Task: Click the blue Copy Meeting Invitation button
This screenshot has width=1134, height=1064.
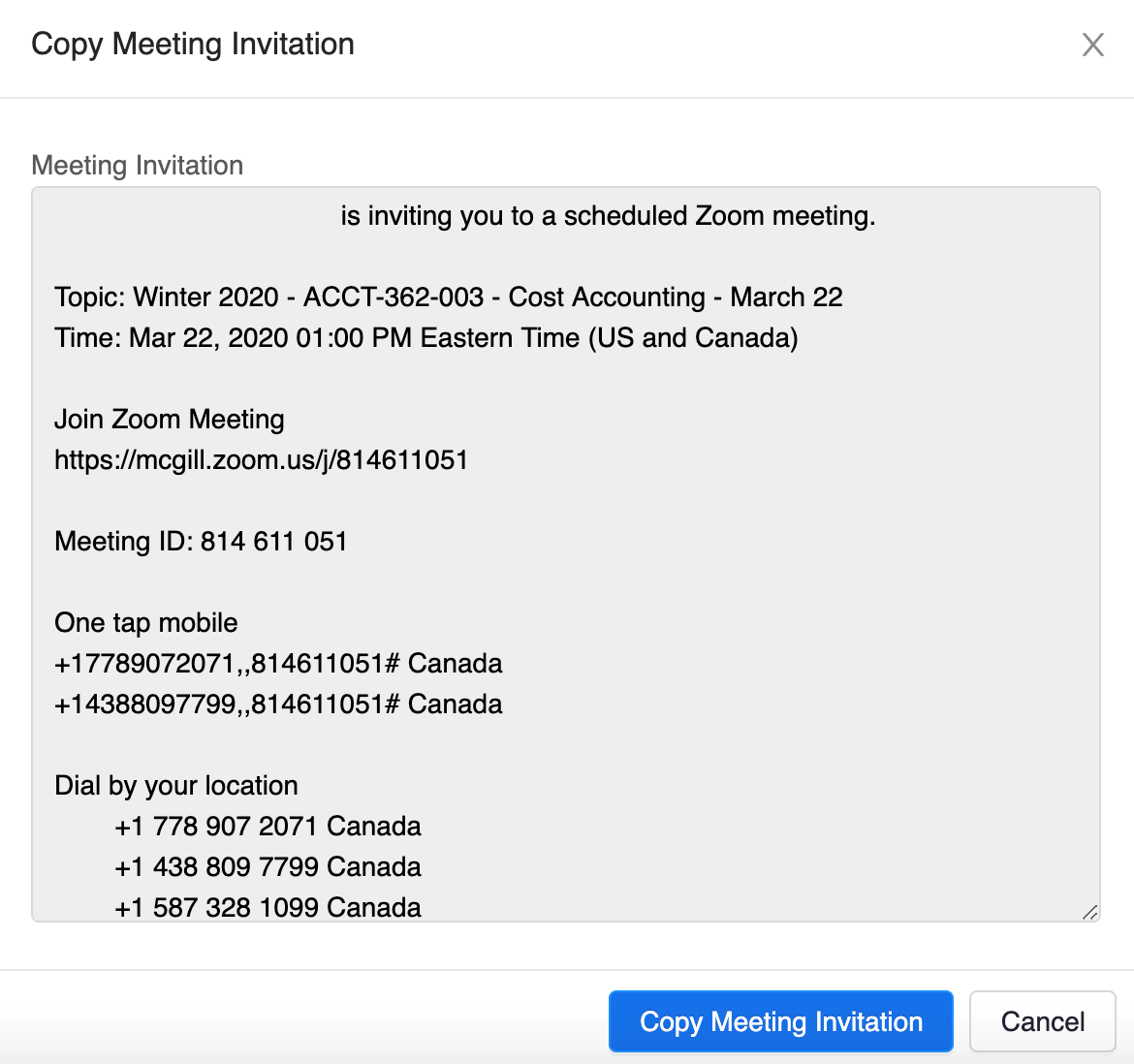Action: (780, 1021)
